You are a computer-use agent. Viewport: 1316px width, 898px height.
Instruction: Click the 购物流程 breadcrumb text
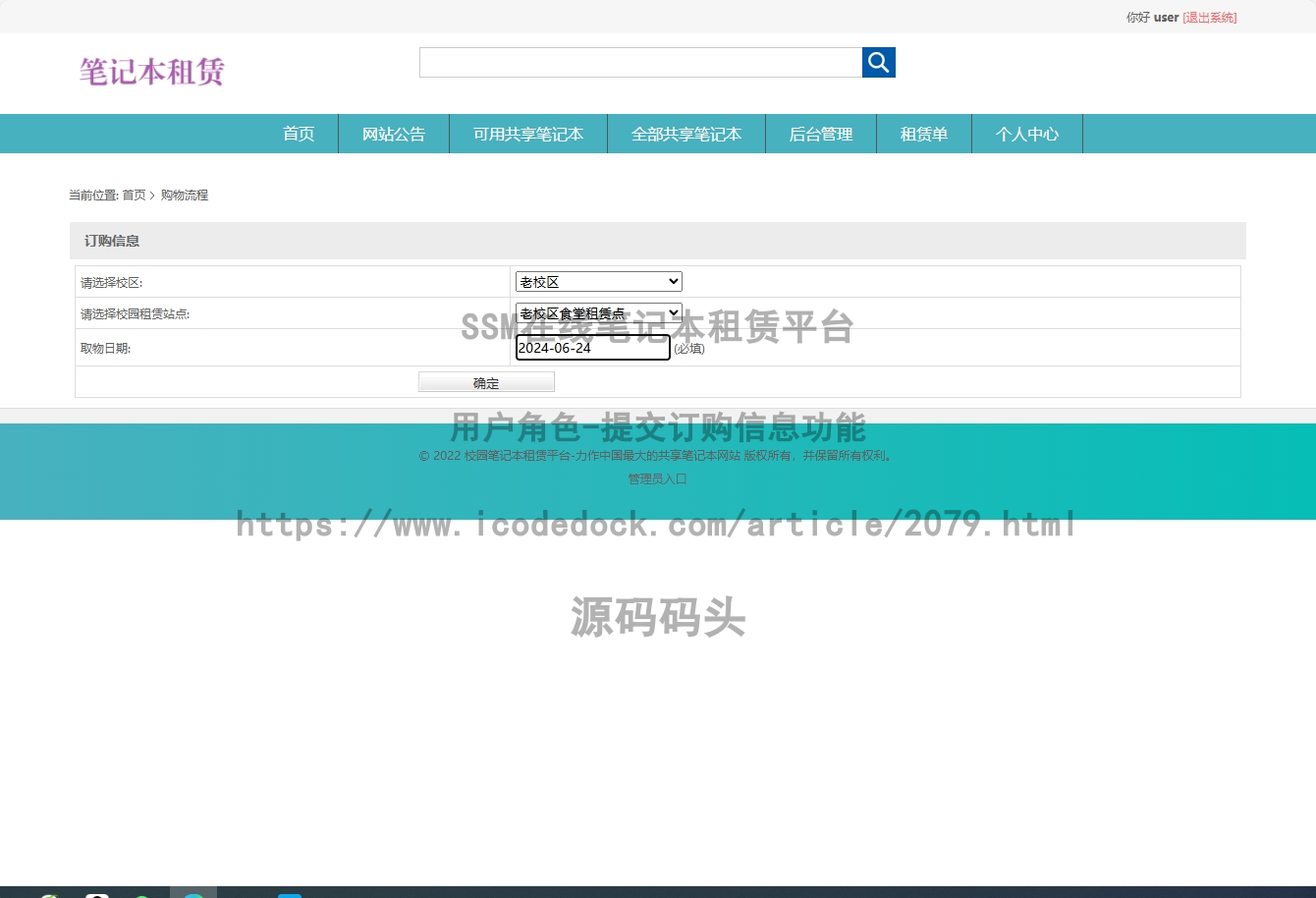(x=185, y=196)
